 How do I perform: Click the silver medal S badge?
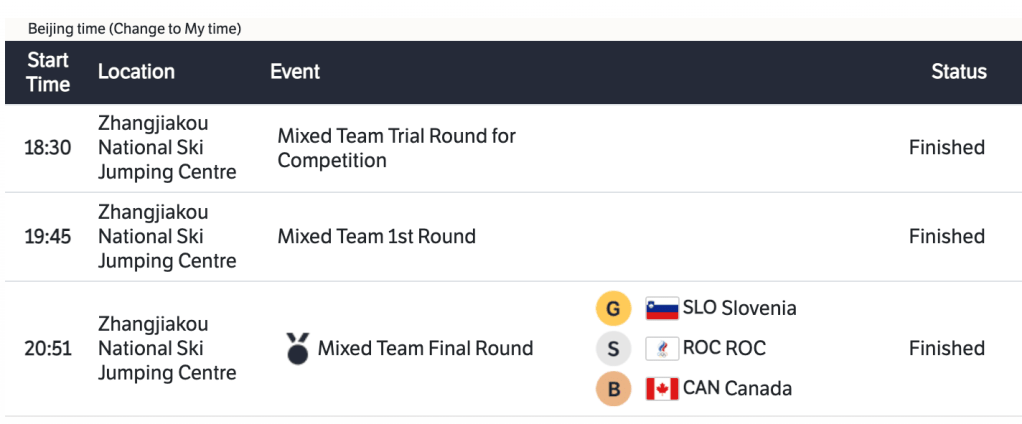pos(613,349)
